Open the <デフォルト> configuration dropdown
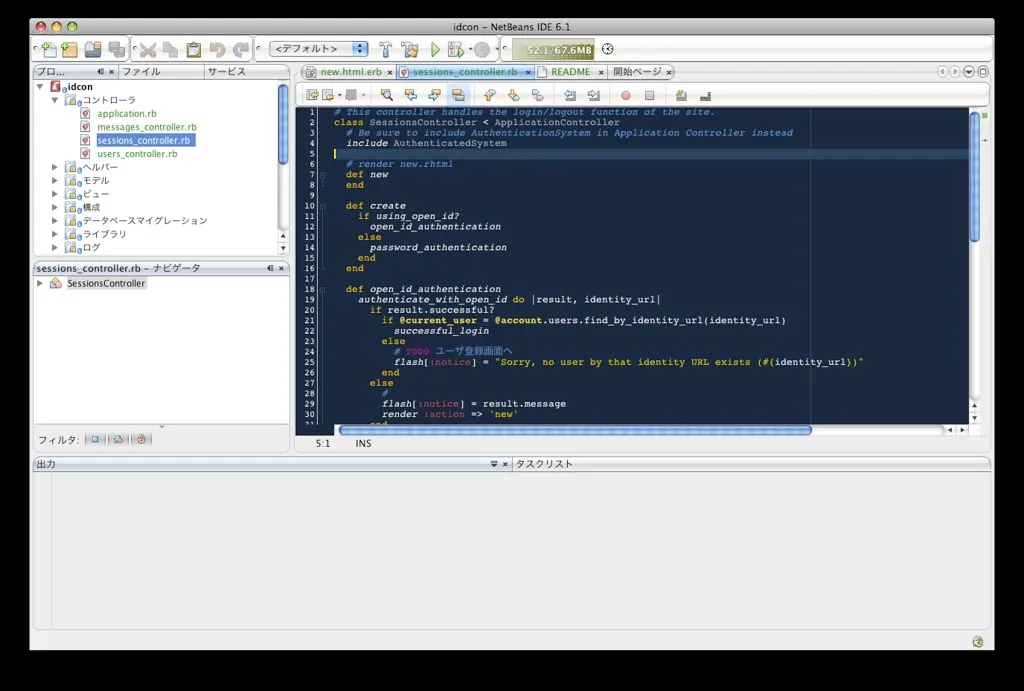The image size is (1024, 691). click(319, 49)
